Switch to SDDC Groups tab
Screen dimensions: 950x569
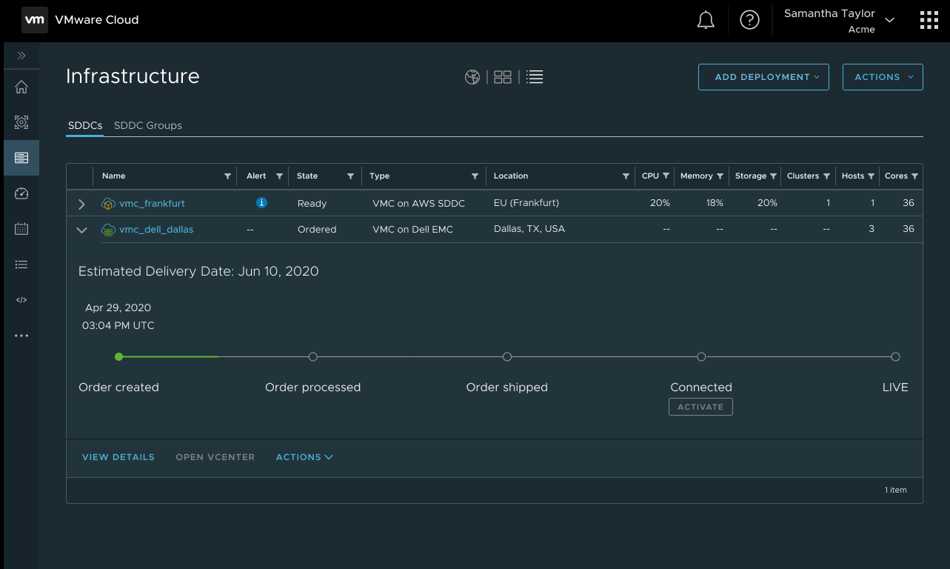click(x=148, y=125)
